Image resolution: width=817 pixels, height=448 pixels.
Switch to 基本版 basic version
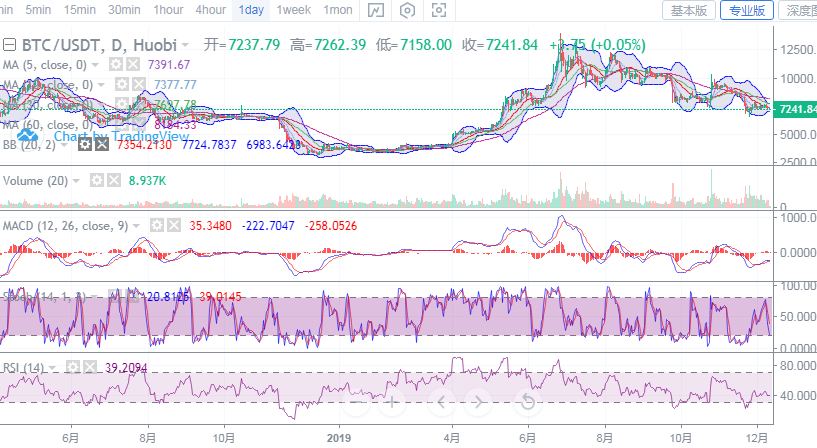tap(689, 10)
